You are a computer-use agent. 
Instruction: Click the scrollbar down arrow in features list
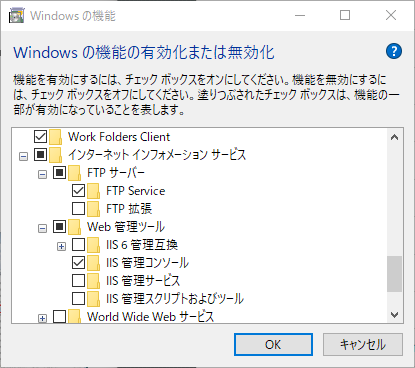(x=395, y=315)
